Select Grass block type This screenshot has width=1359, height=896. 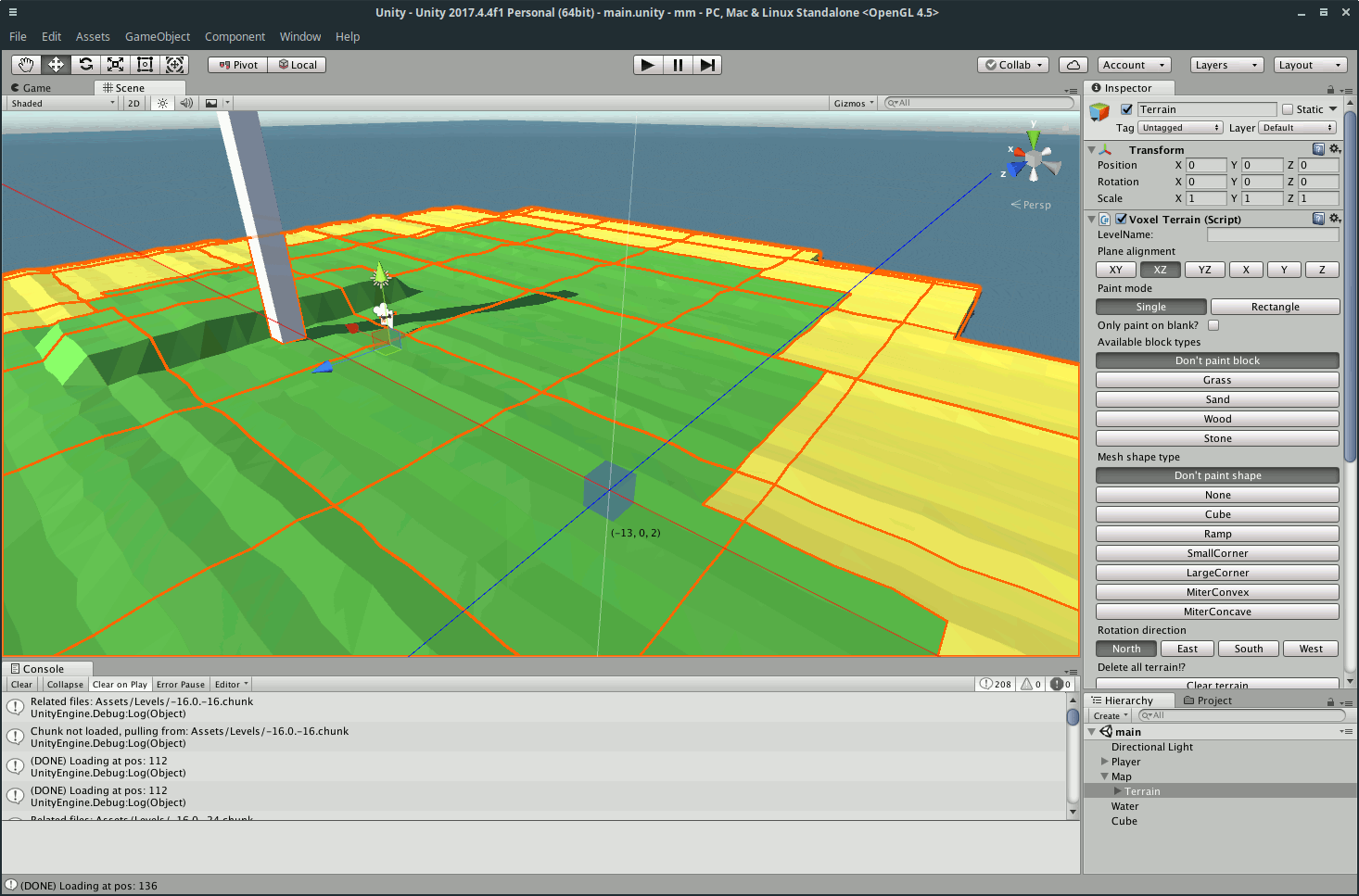click(1217, 380)
